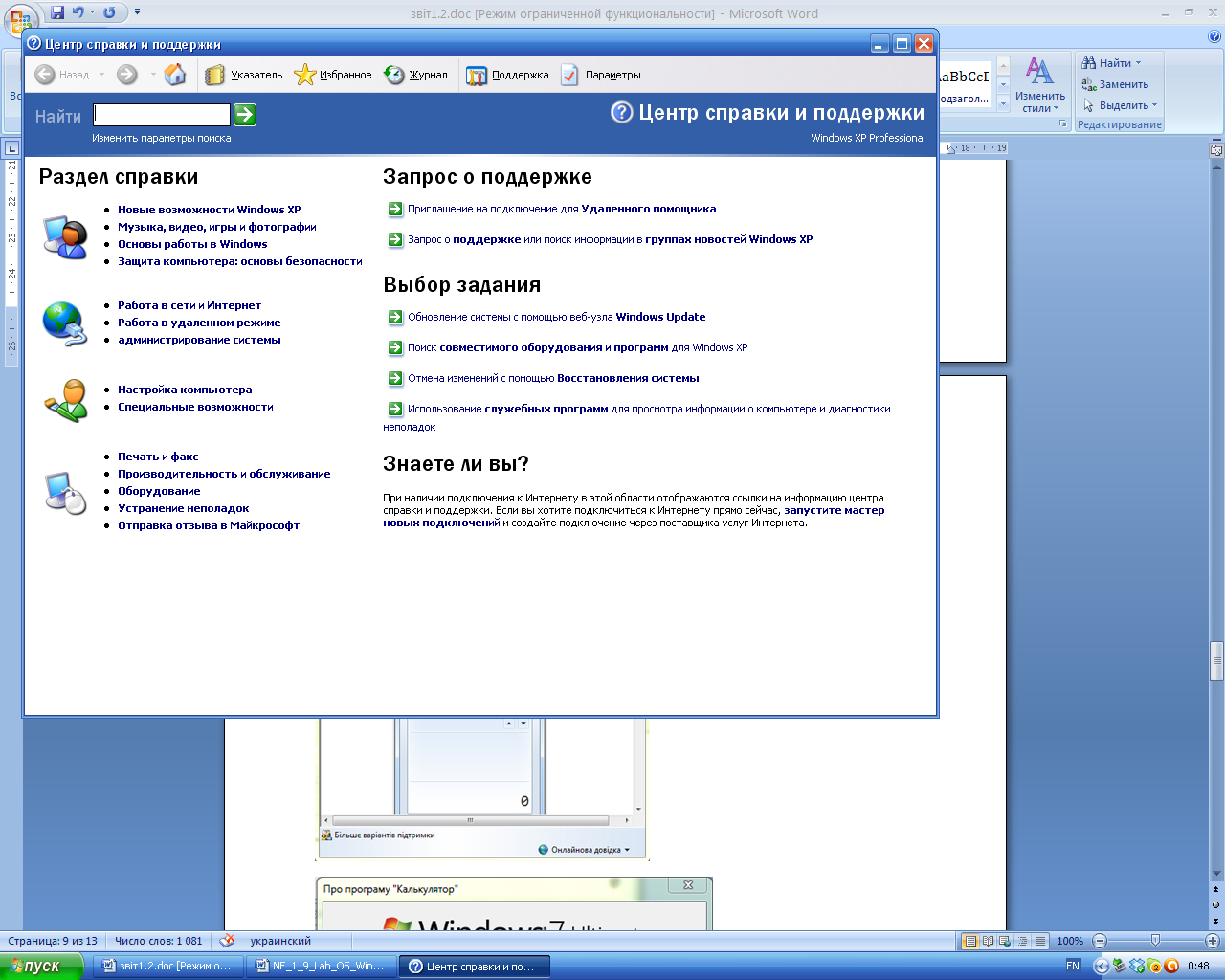Open Найти dropdown in Word ribbon
This screenshot has height=980, width=1225.
1138,63
